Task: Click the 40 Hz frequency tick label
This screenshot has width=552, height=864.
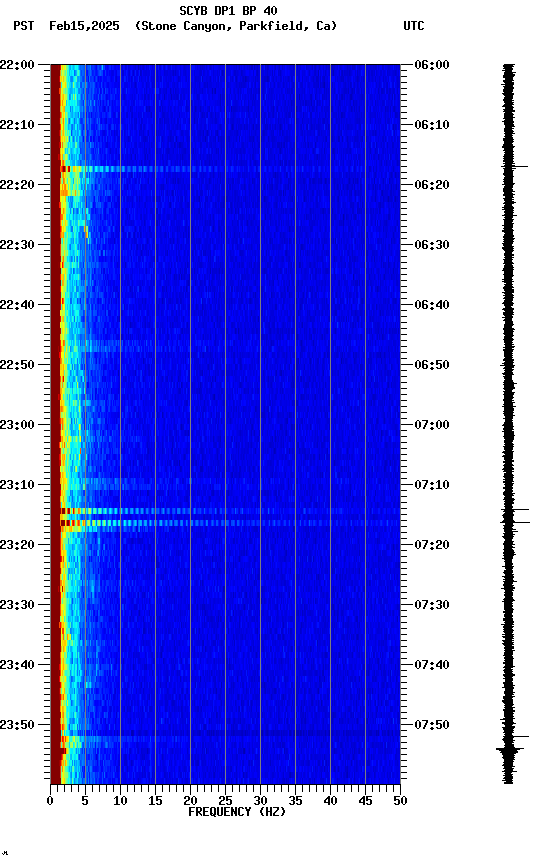Action: (330, 801)
